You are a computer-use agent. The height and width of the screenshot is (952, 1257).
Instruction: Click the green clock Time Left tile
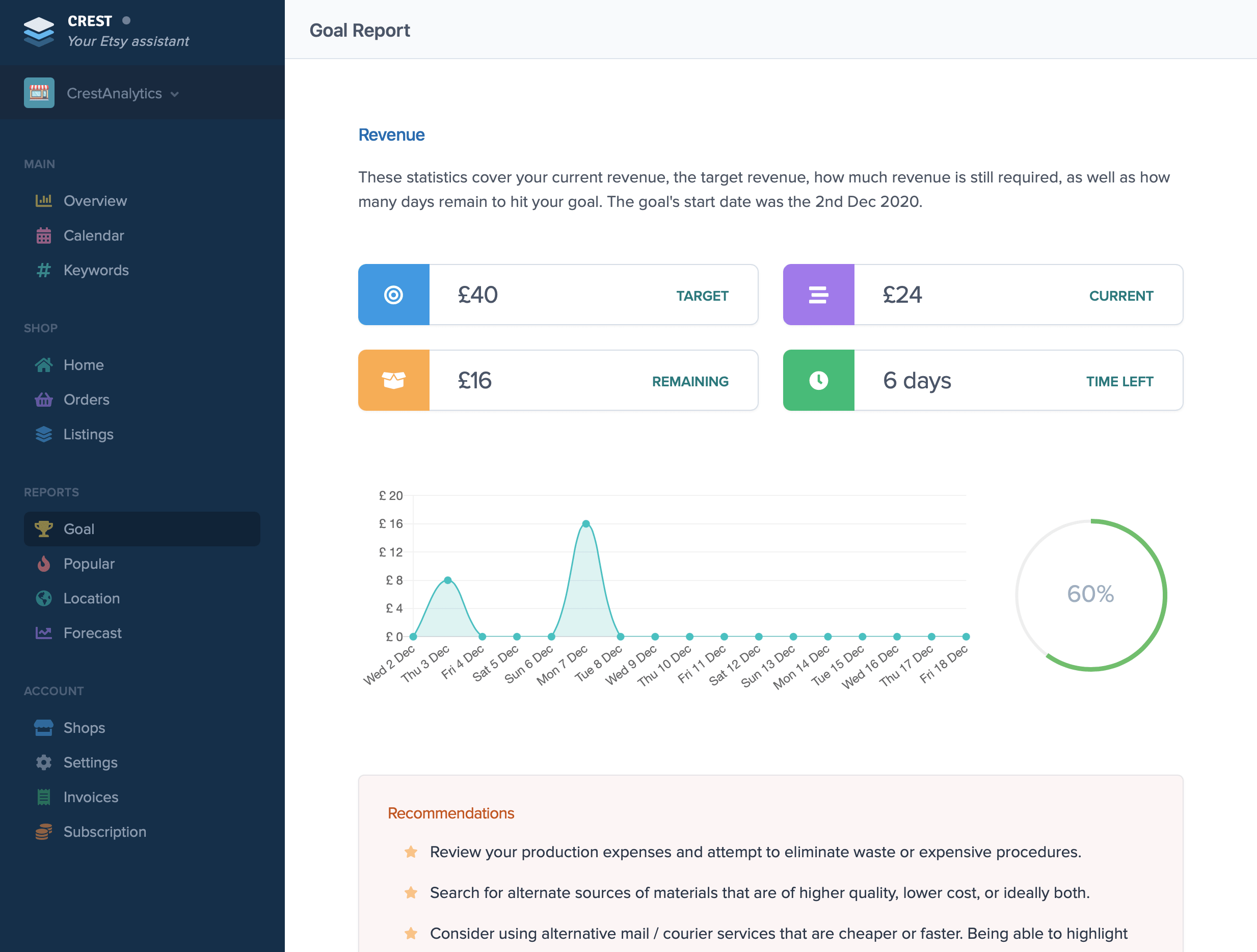(x=818, y=380)
